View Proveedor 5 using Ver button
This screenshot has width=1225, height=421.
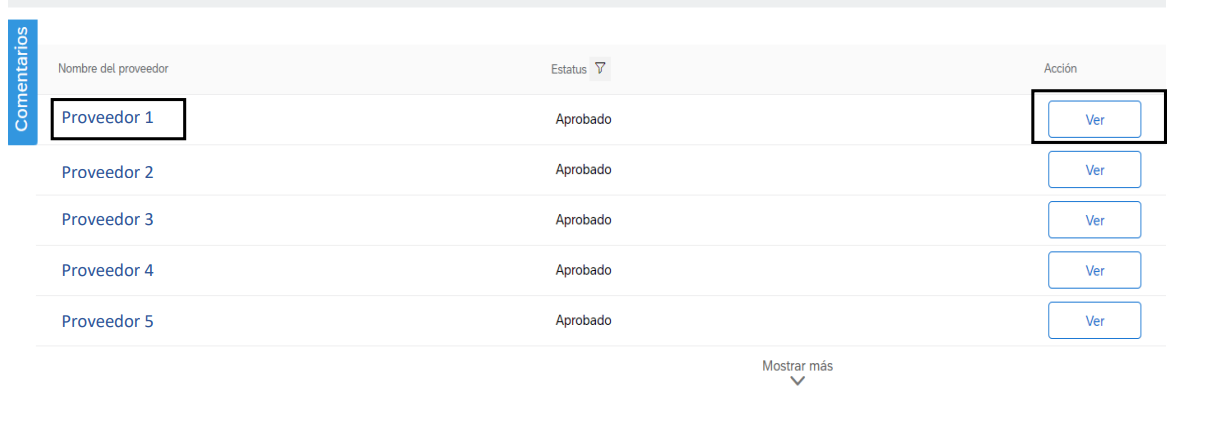click(x=1094, y=321)
